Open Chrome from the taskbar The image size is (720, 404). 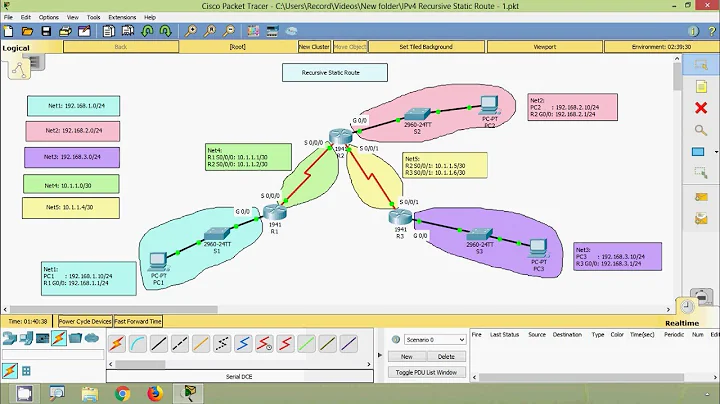click(x=122, y=394)
